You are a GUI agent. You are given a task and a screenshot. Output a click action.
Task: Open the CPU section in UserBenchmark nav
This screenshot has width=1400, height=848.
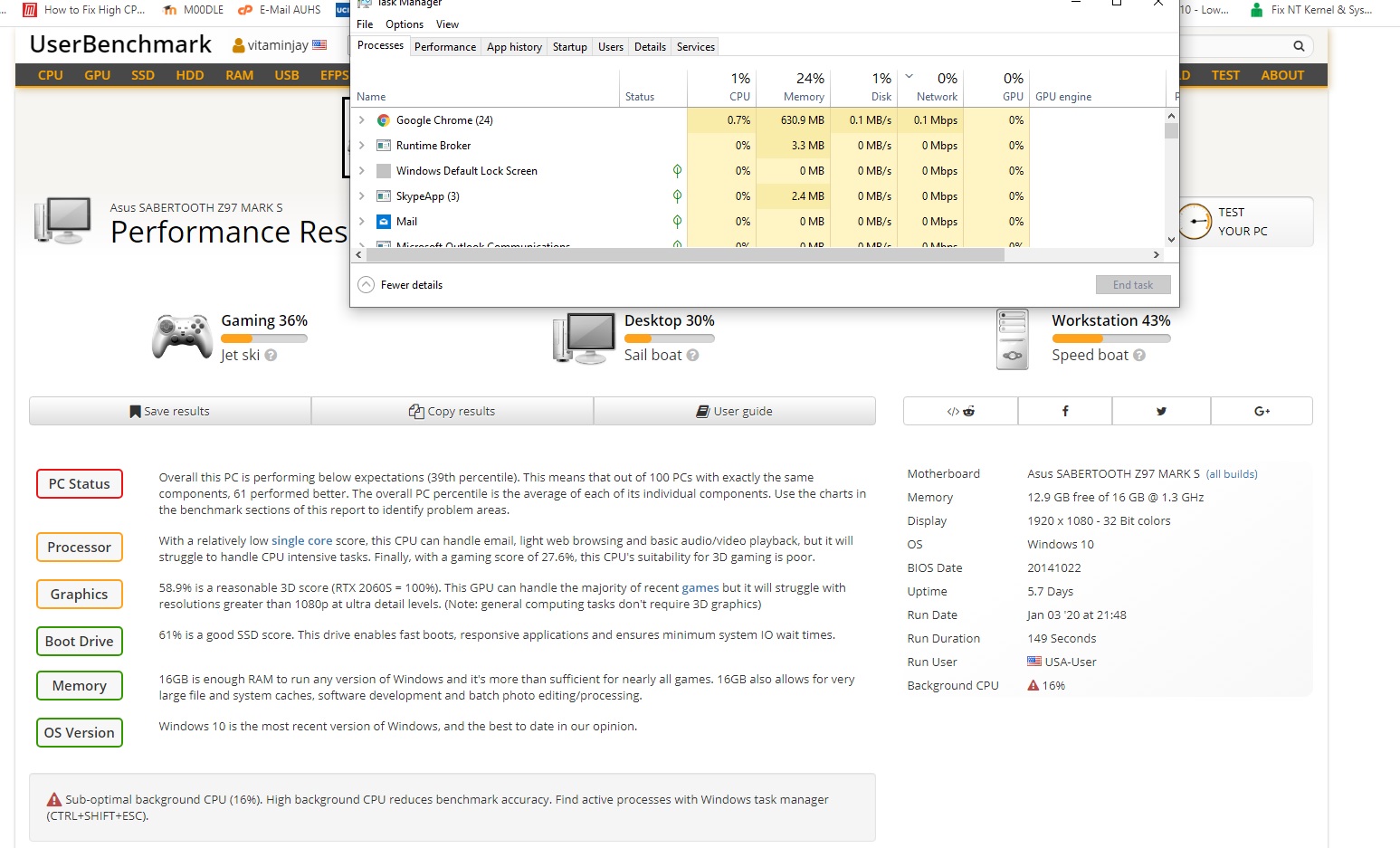point(51,75)
